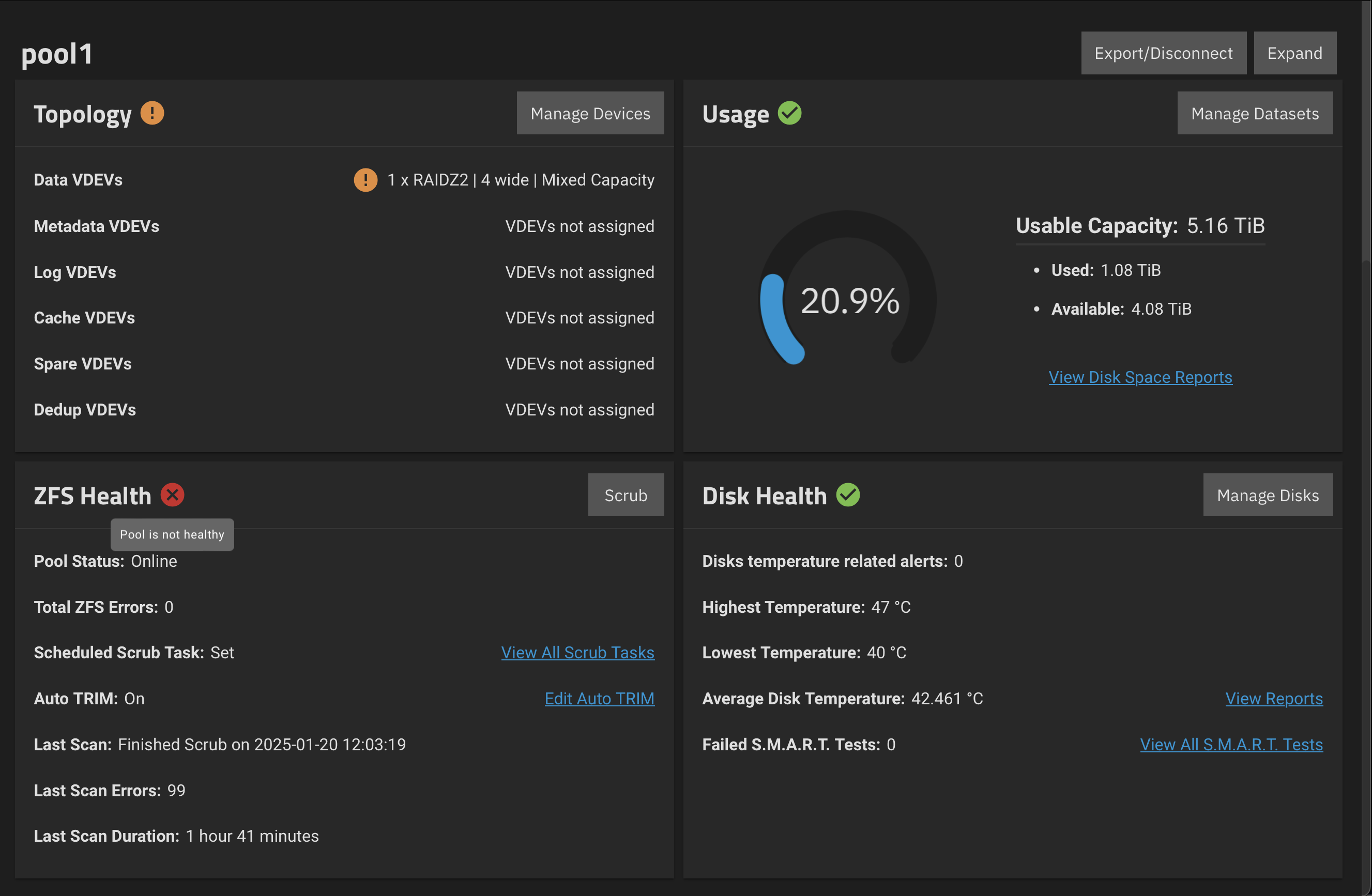The image size is (1372, 896).
Task: Open View Reports for disk temperature
Action: click(1273, 699)
